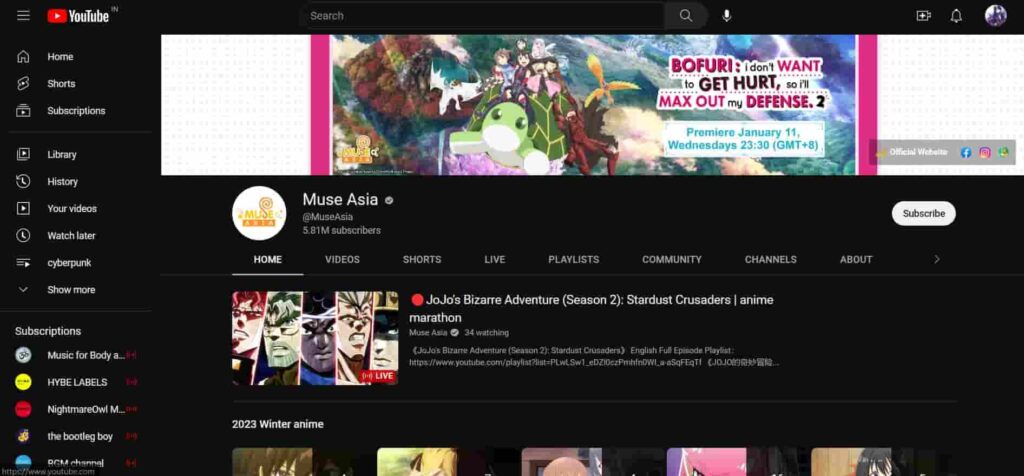Switch to the PLAYLISTS tab
Viewport: 1024px width, 476px height.
tap(573, 259)
